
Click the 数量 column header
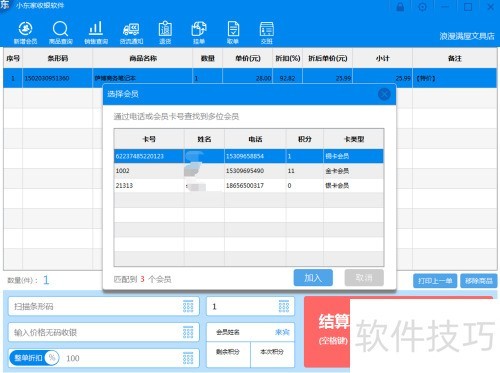tap(207, 58)
